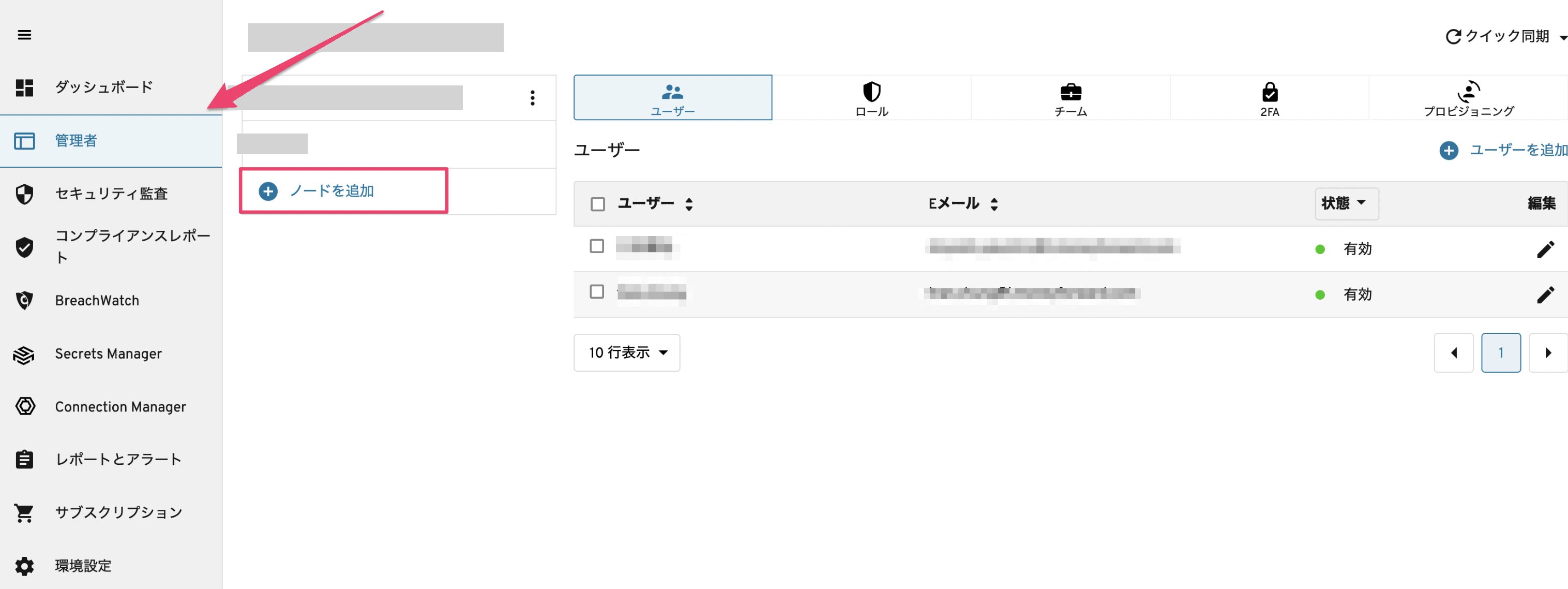Open コンプライアンスレポート in the sidebar
Image resolution: width=1568 pixels, height=589 pixels.
(x=111, y=247)
